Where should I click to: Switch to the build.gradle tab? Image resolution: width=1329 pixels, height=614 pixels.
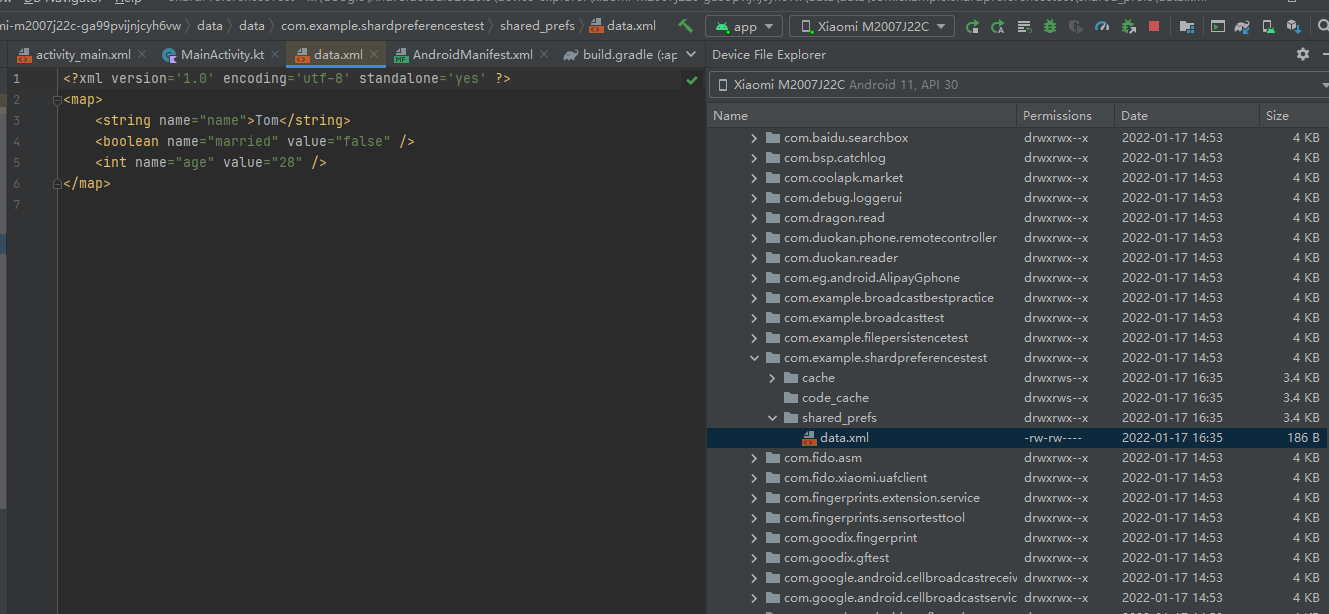[621, 55]
